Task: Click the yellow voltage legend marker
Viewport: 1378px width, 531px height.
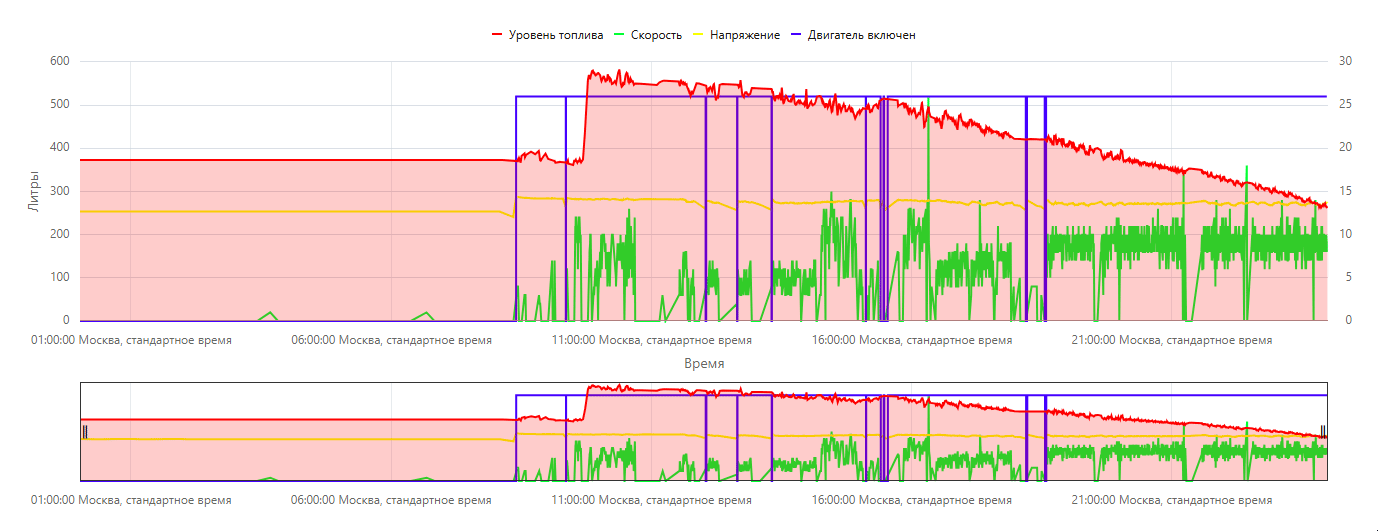Action: pos(699,35)
